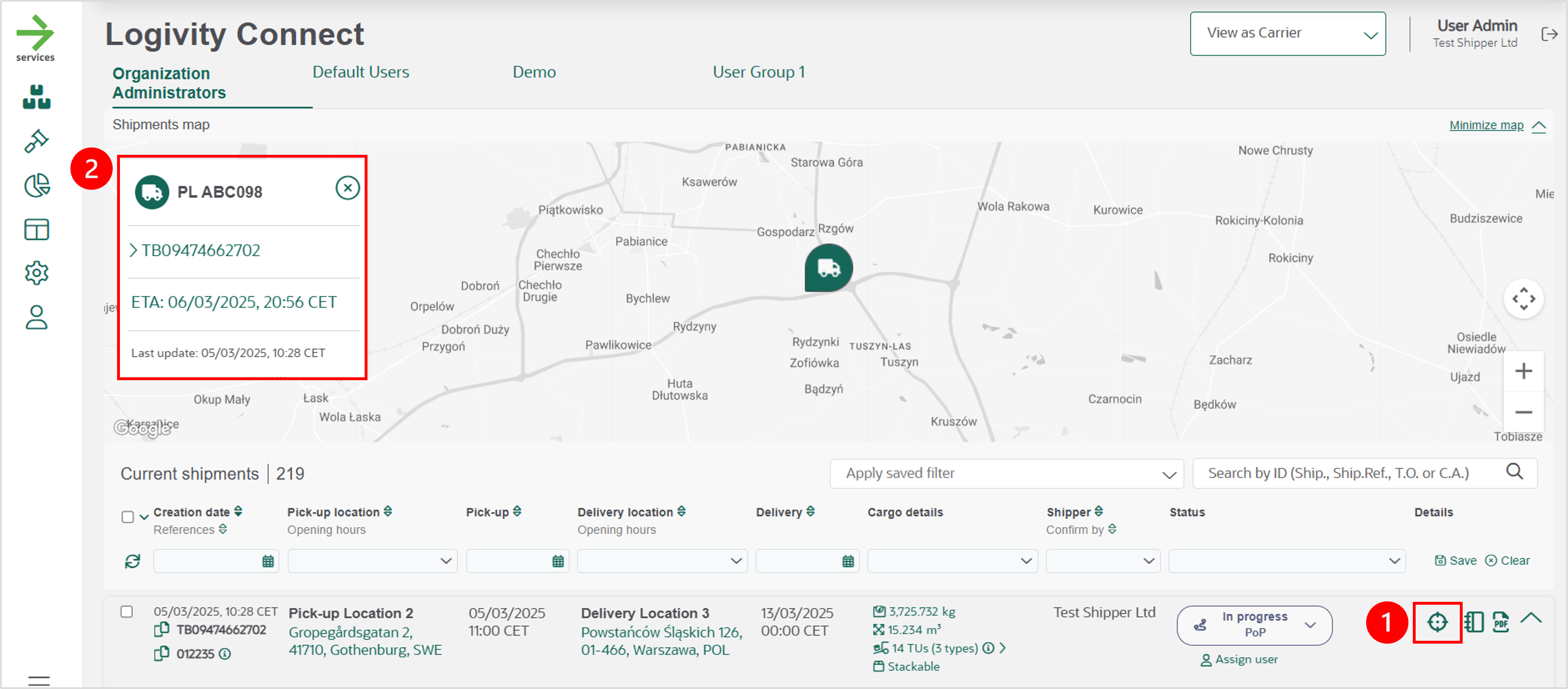
Task: Tick the checkbox for shipment TB09474662702
Action: [x=126, y=612]
